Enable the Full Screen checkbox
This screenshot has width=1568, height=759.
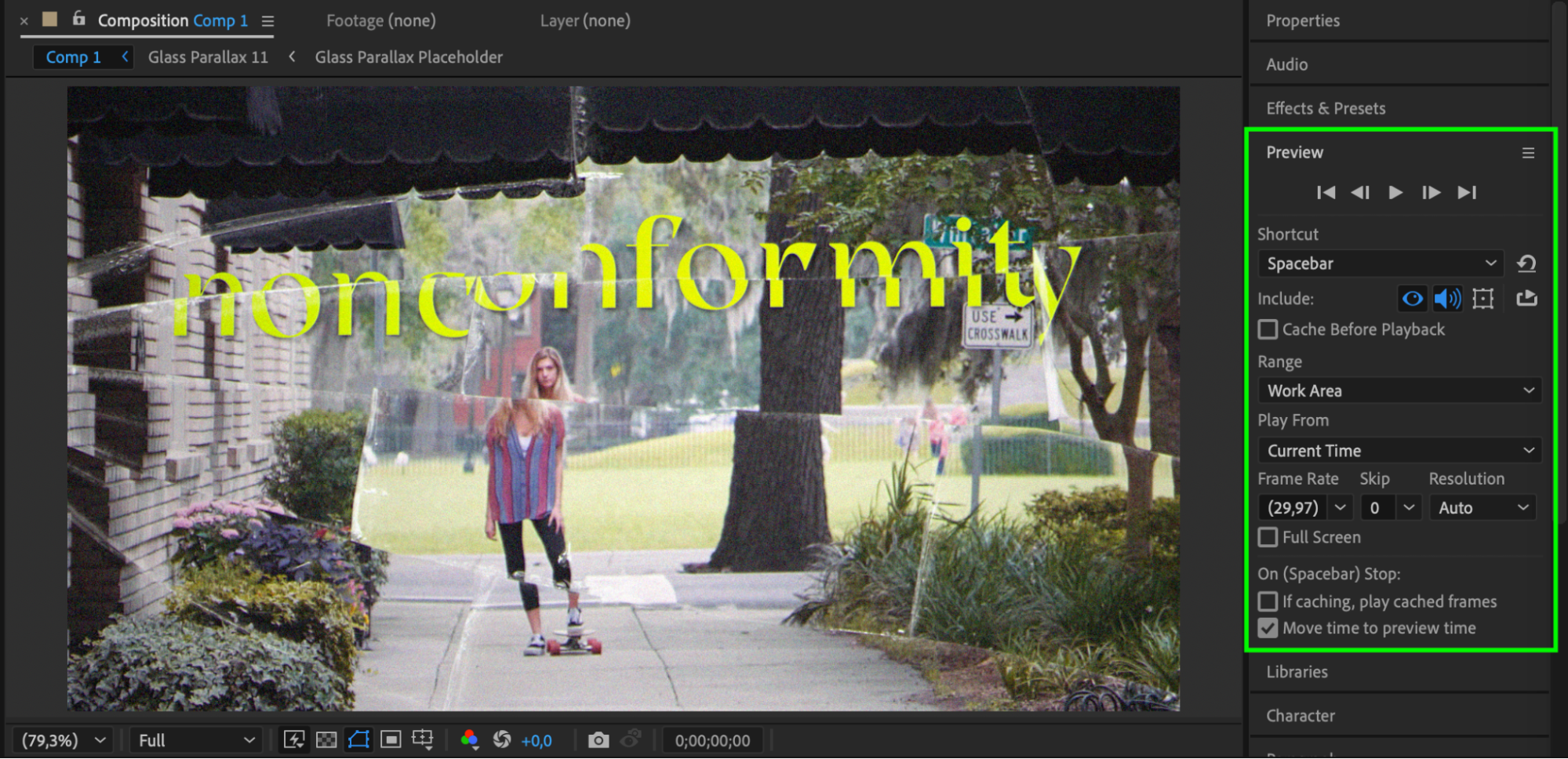click(1268, 537)
